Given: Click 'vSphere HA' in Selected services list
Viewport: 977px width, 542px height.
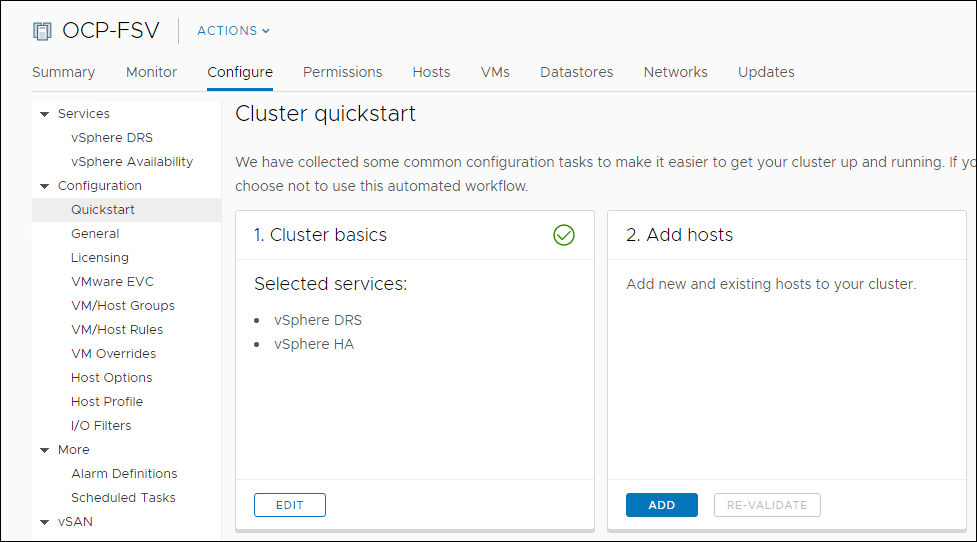Looking at the screenshot, I should [314, 345].
